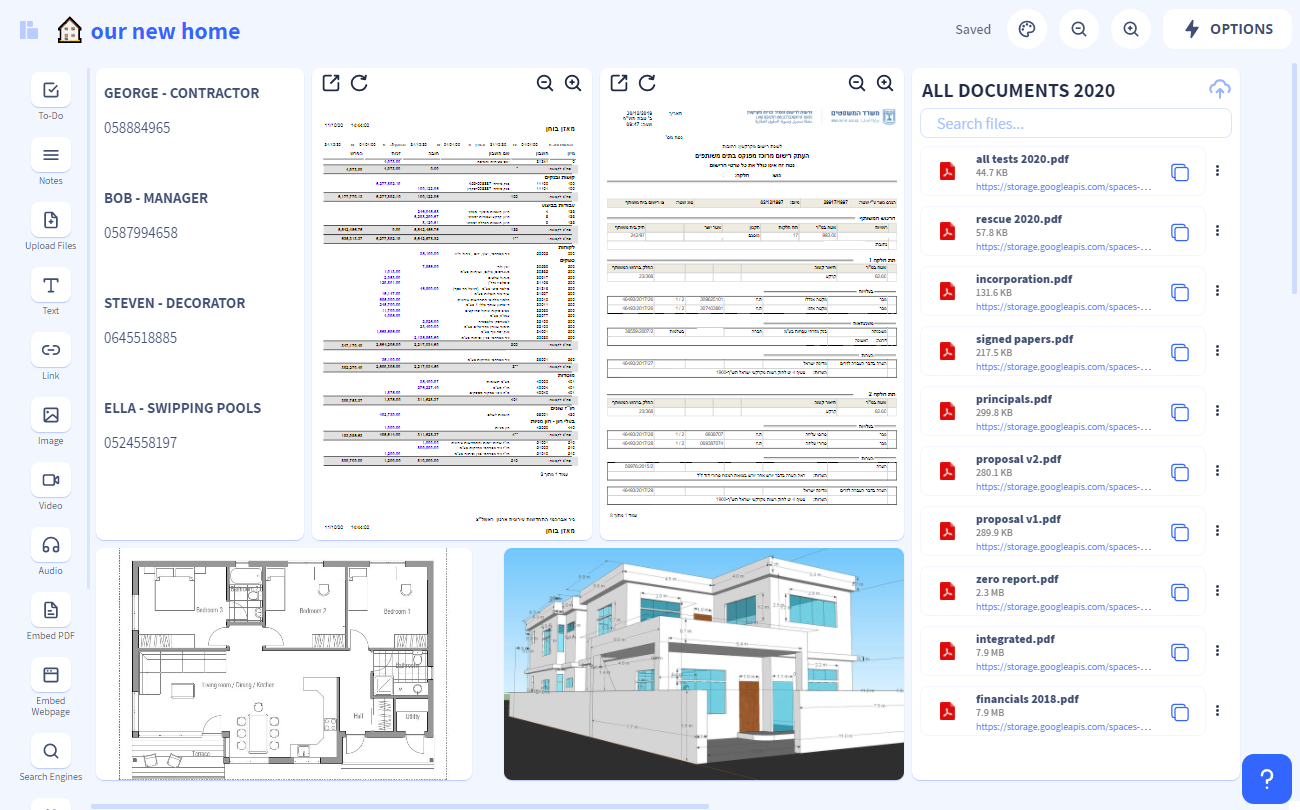This screenshot has width=1300, height=810.
Task: Open the theme palette icon
Action: click(1027, 29)
